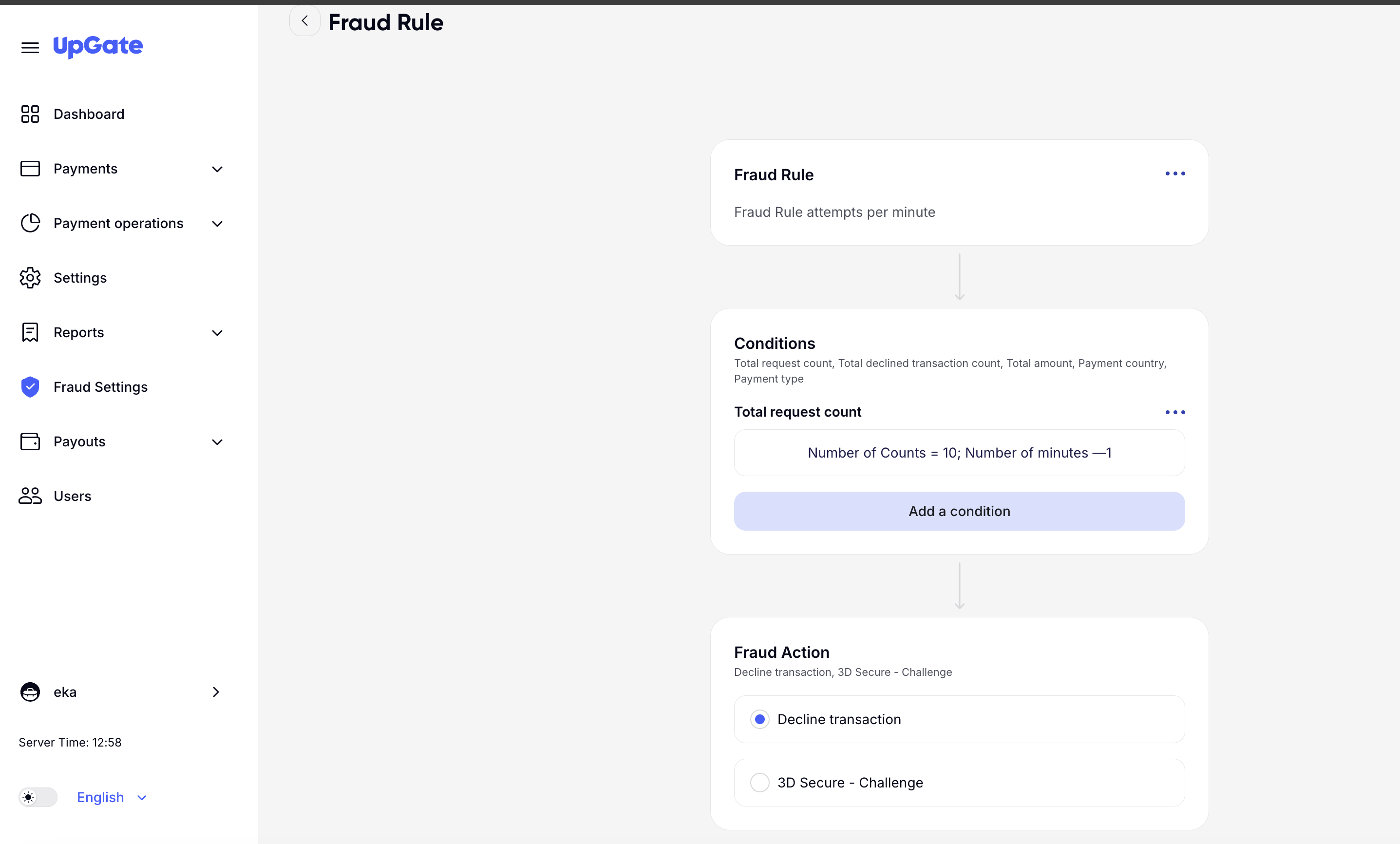
Task: Select the 3D Secure - Challenge radio button
Action: point(759,782)
